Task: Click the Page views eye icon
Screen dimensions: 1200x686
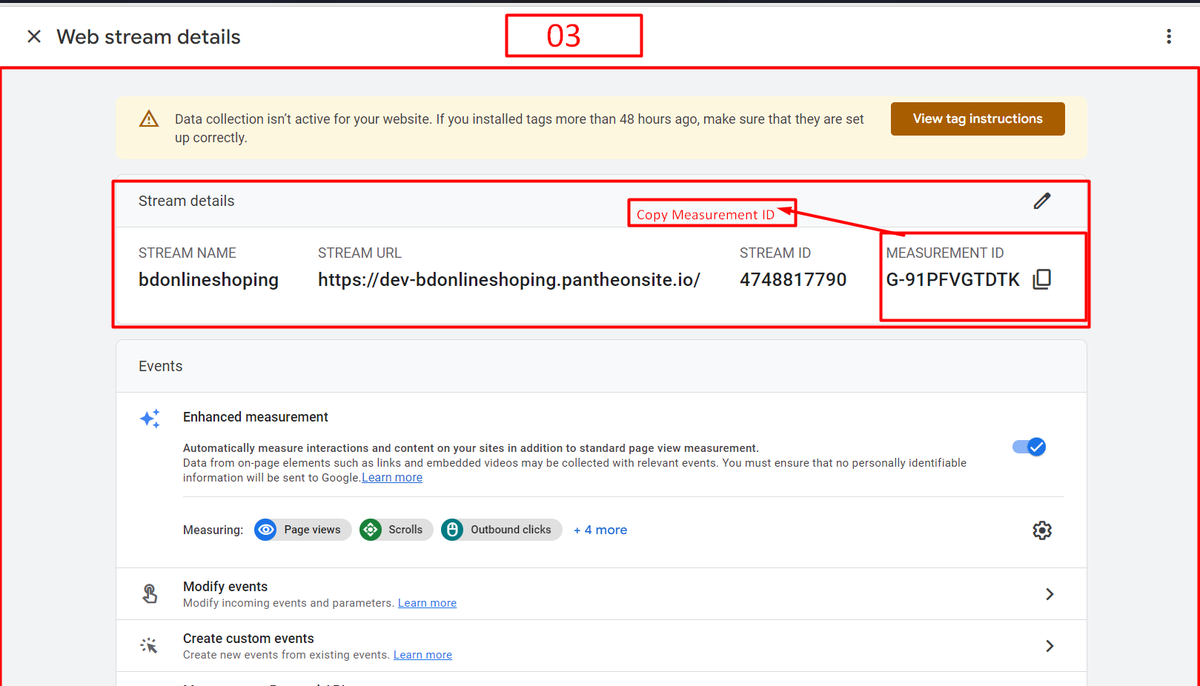Action: pos(265,530)
